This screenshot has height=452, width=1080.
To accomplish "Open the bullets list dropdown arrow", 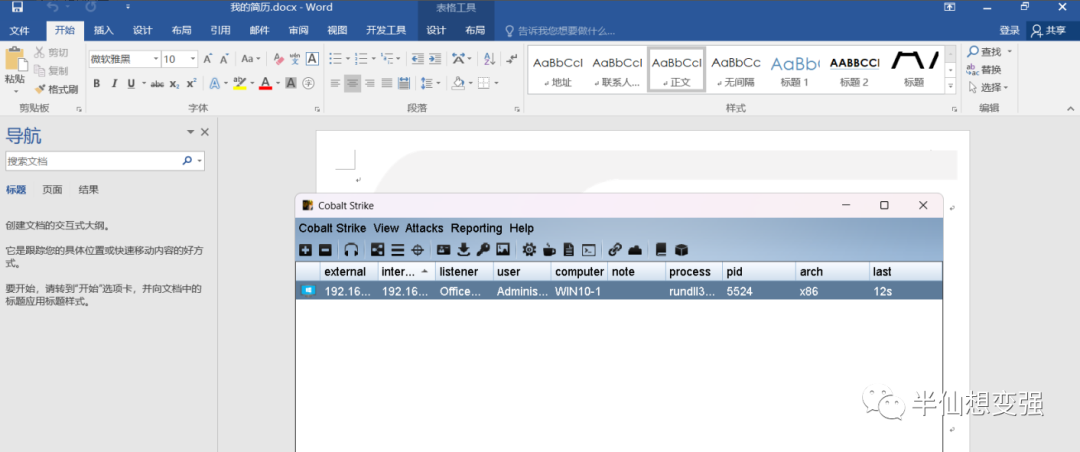I will [348, 59].
